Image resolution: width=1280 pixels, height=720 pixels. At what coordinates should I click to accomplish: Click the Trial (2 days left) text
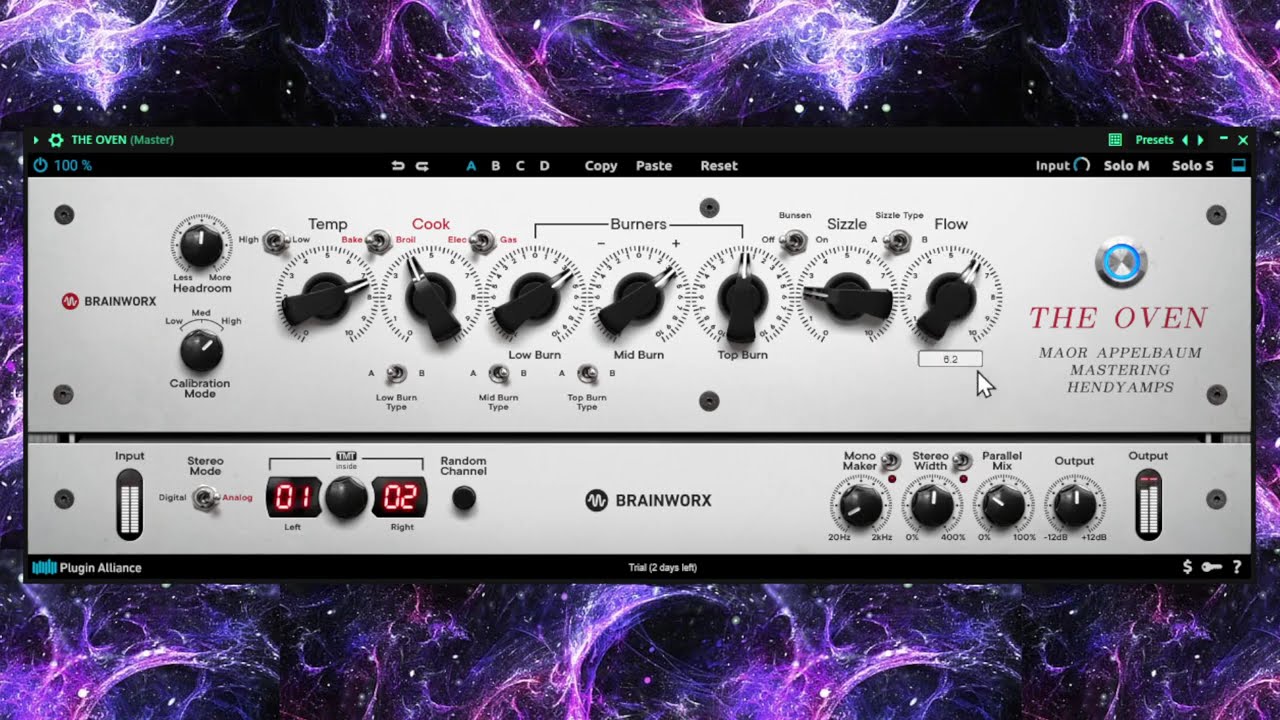pos(662,568)
